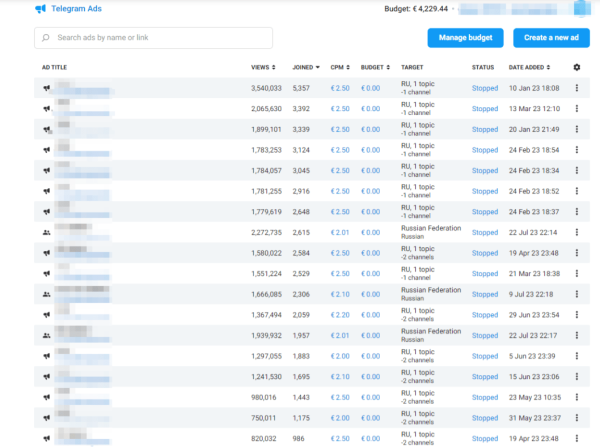Click the people icon of the 1,666,085 views ad
600x447 pixels.
coord(46,294)
